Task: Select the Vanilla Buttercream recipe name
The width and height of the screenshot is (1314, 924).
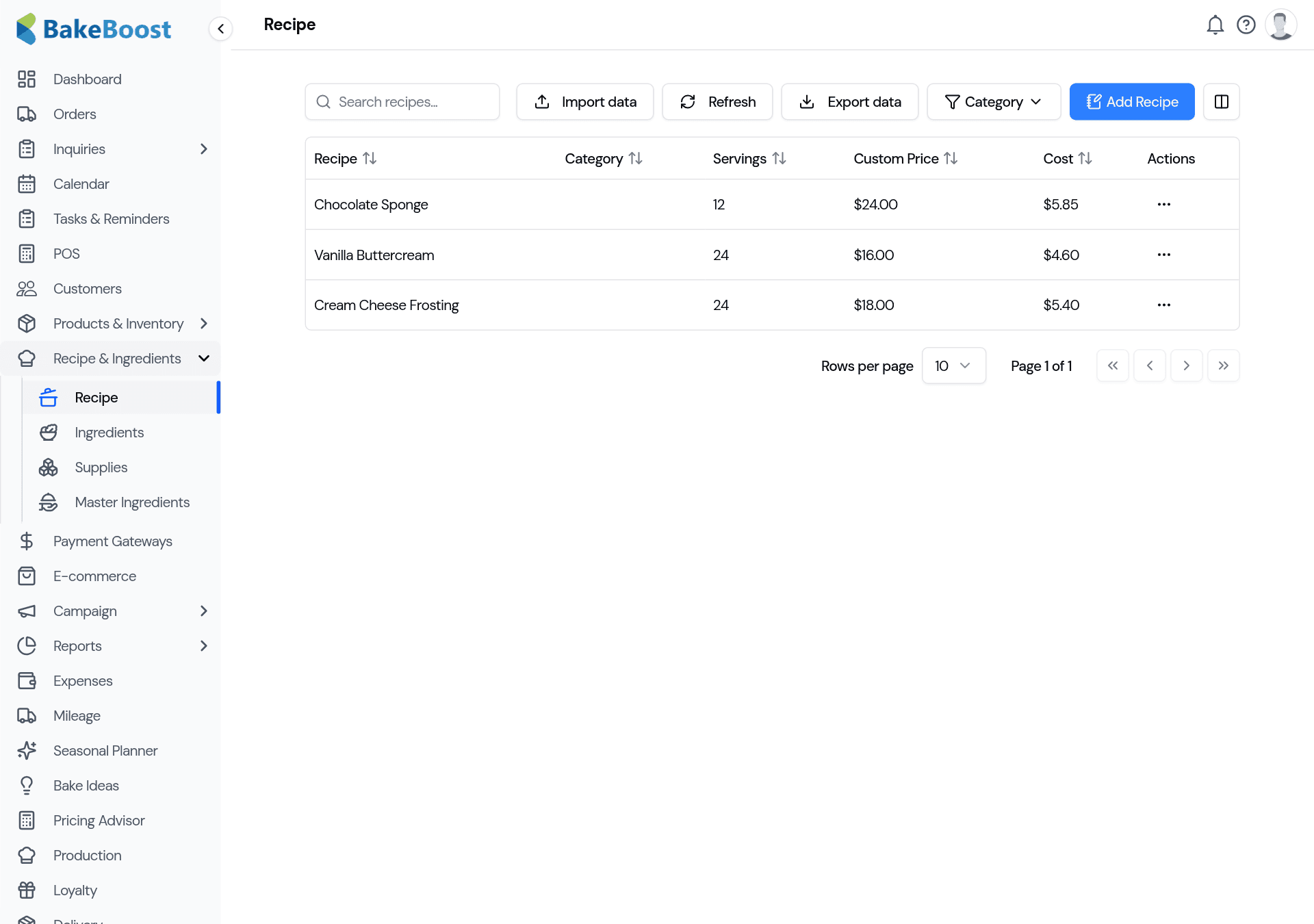Action: [374, 255]
